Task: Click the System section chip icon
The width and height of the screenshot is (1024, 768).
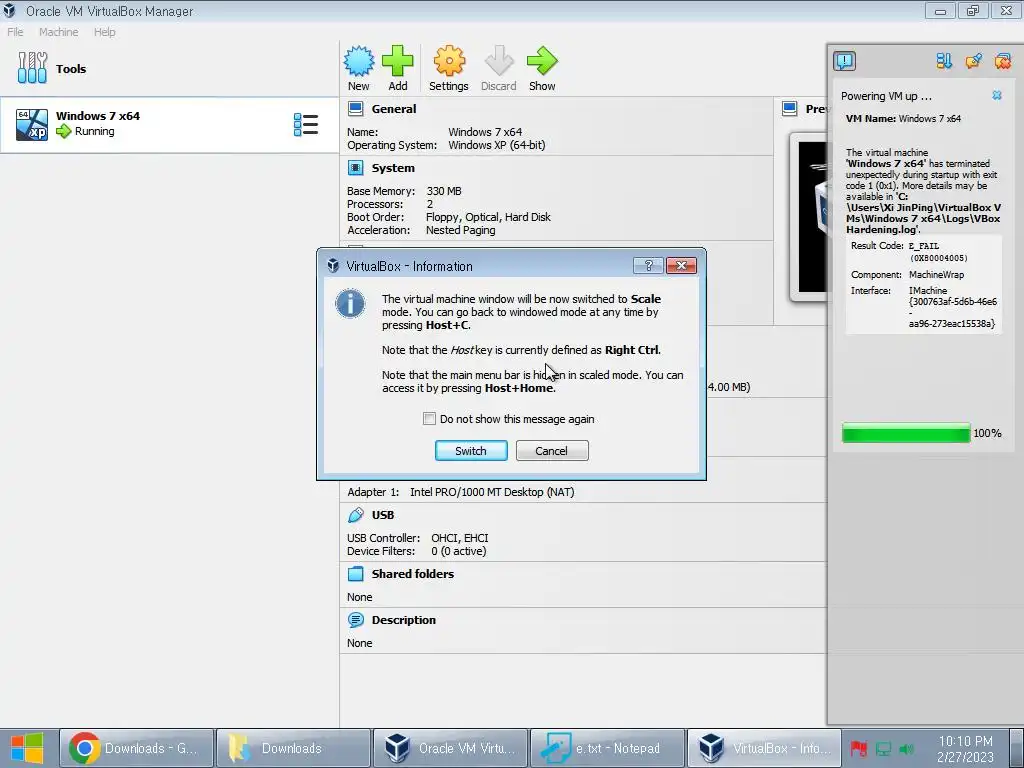Action: point(355,168)
